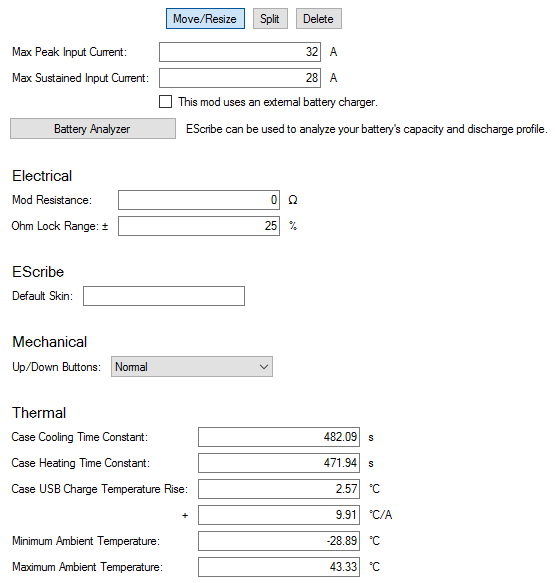Click the Split button

[270, 19]
